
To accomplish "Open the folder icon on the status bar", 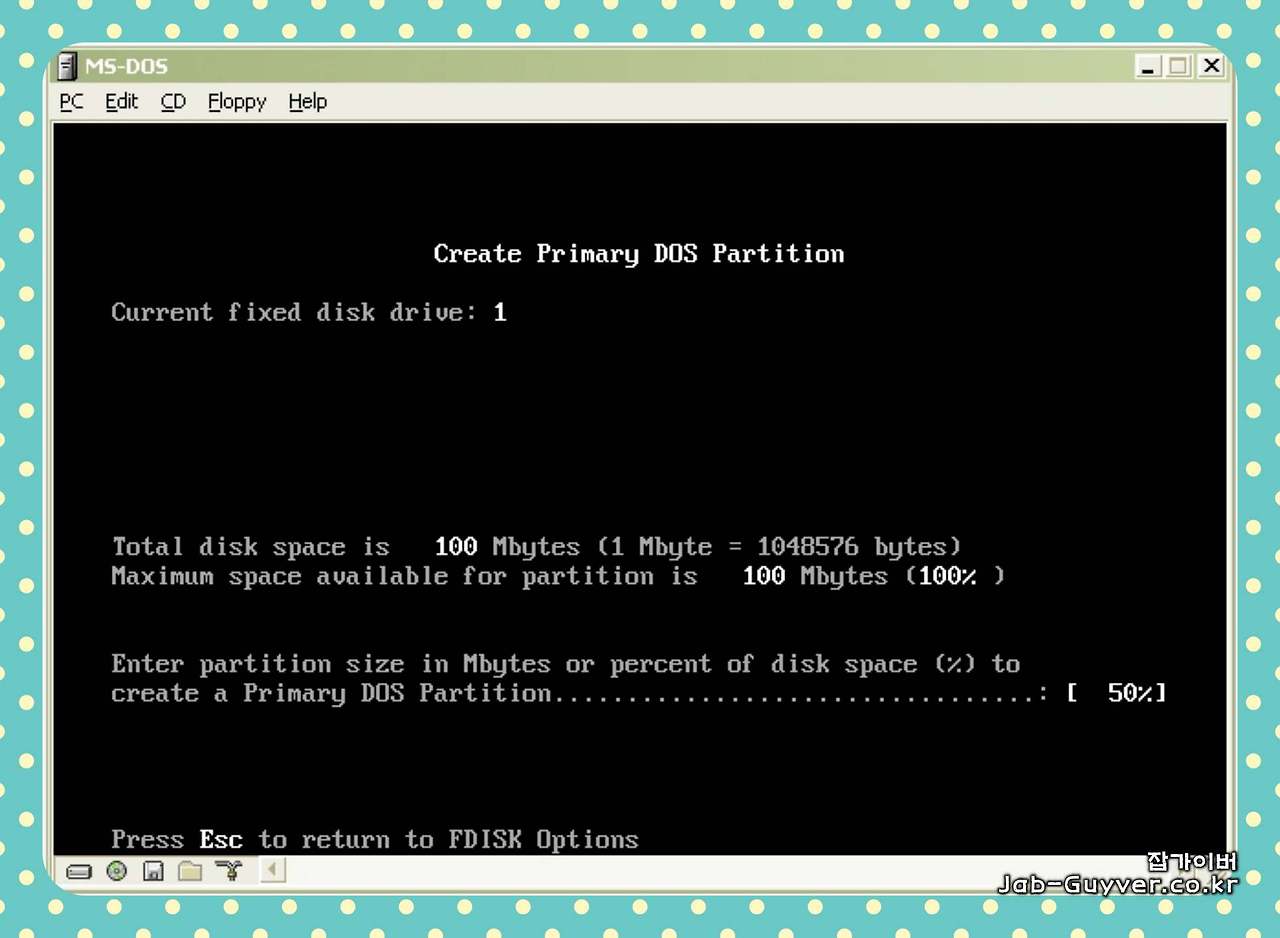I will [190, 871].
